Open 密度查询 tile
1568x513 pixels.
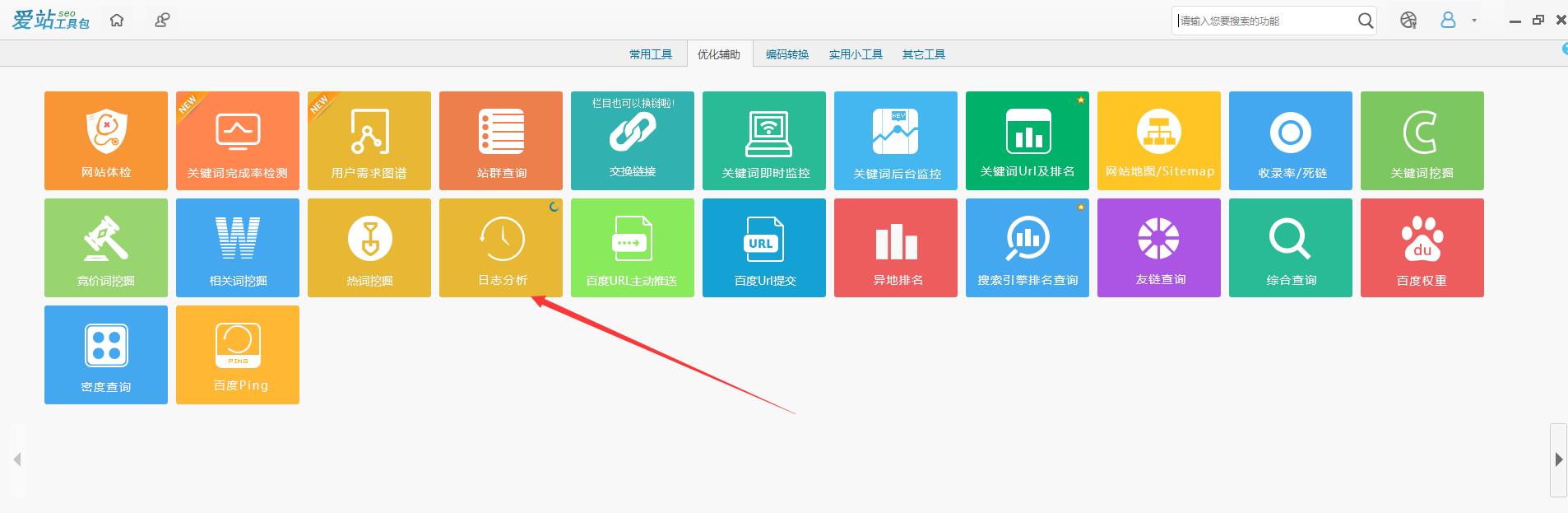point(106,355)
